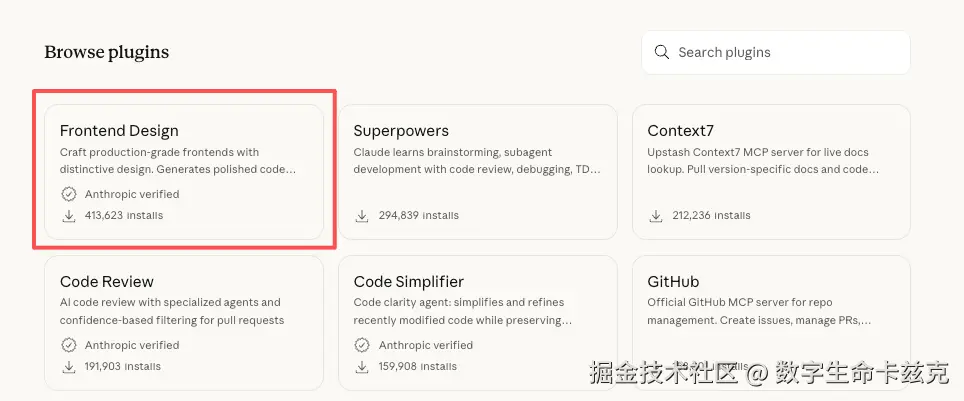Open the GitHub plugin title
Image resolution: width=964 pixels, height=401 pixels.
click(673, 282)
